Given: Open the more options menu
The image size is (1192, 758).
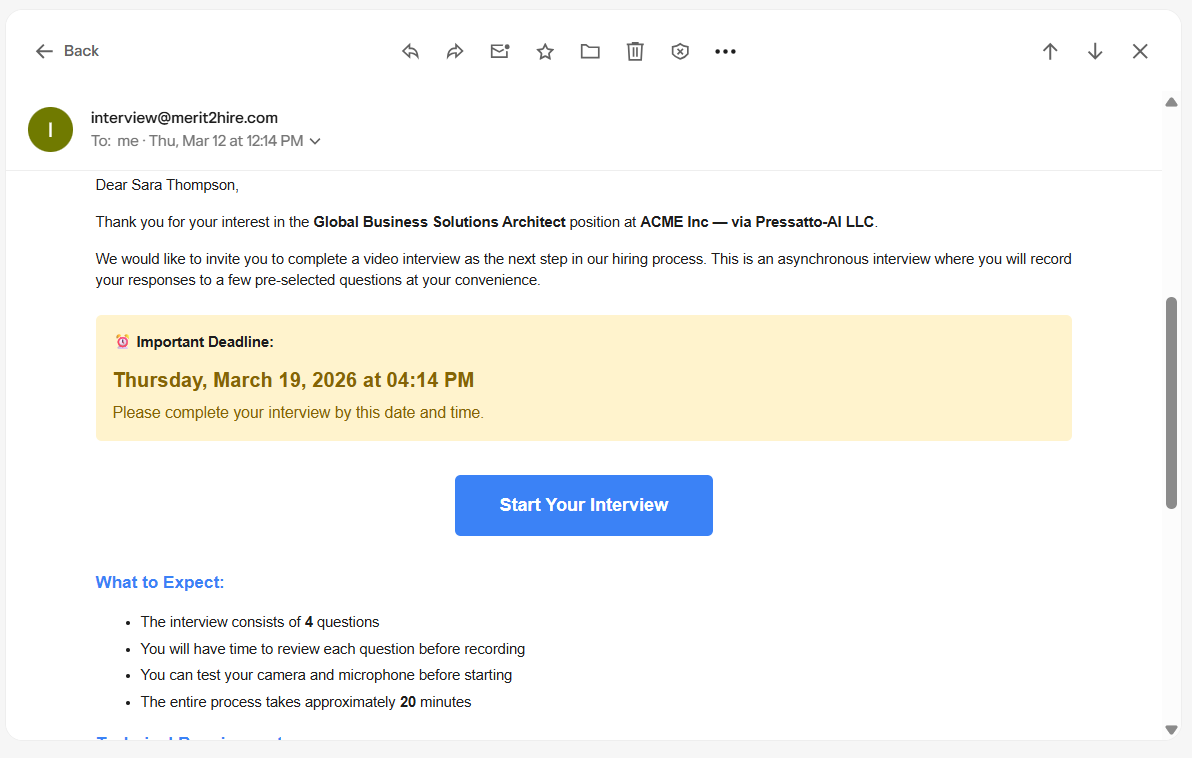Looking at the screenshot, I should 725,51.
